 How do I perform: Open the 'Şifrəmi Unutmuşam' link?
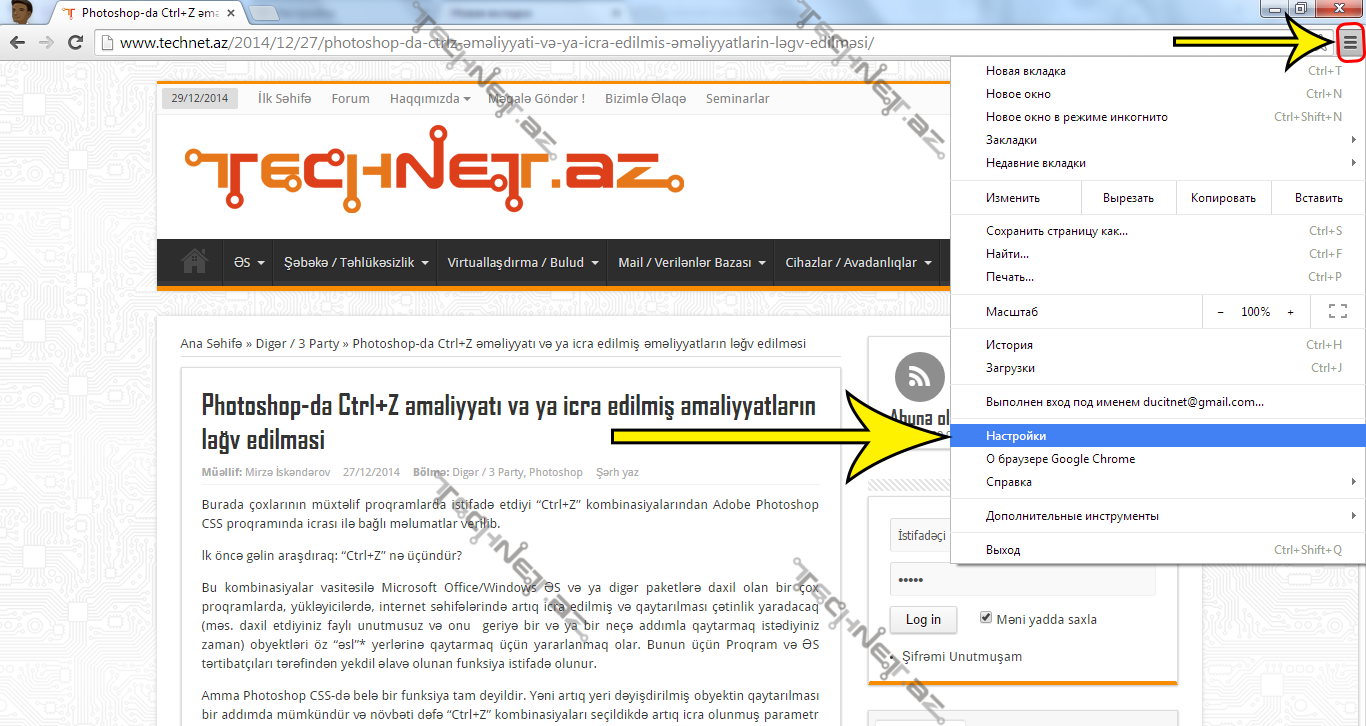pyautogui.click(x=961, y=657)
